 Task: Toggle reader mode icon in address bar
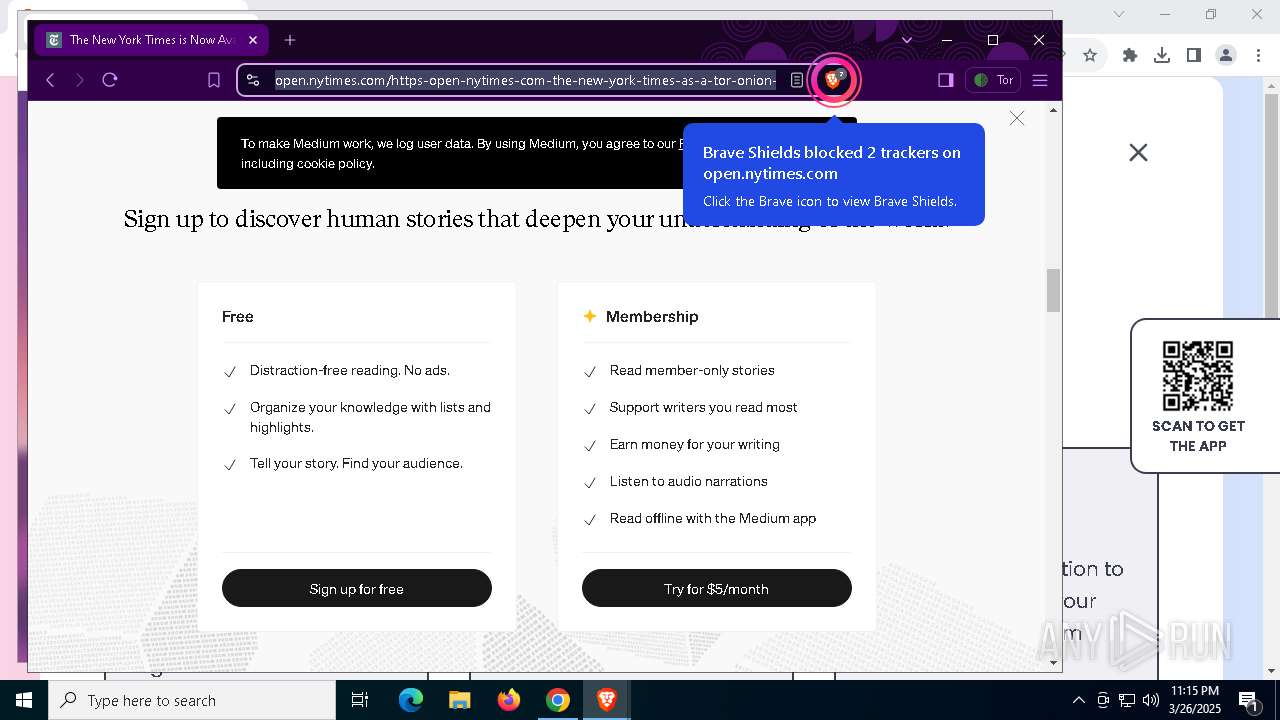(797, 80)
